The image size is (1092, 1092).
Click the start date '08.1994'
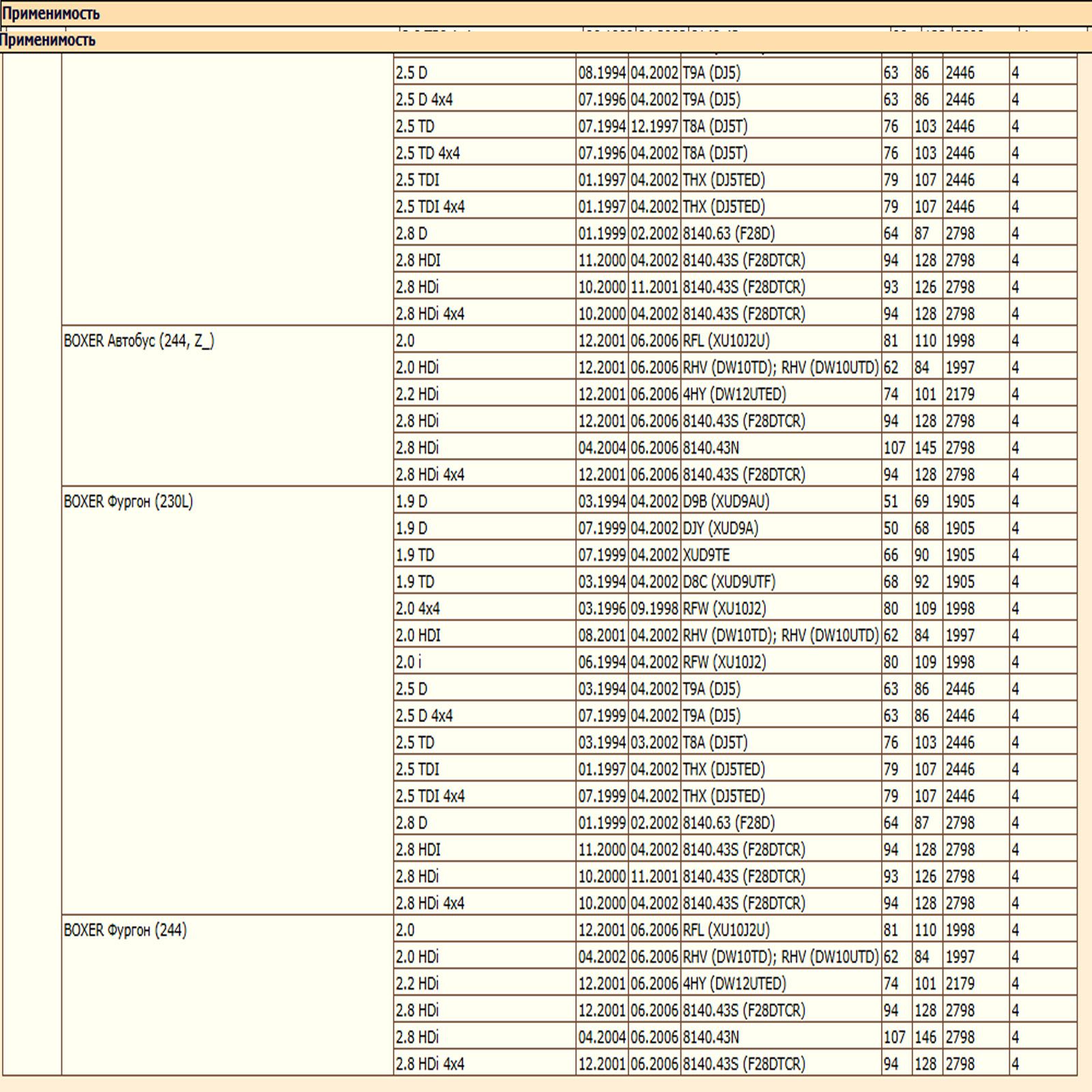tap(602, 73)
